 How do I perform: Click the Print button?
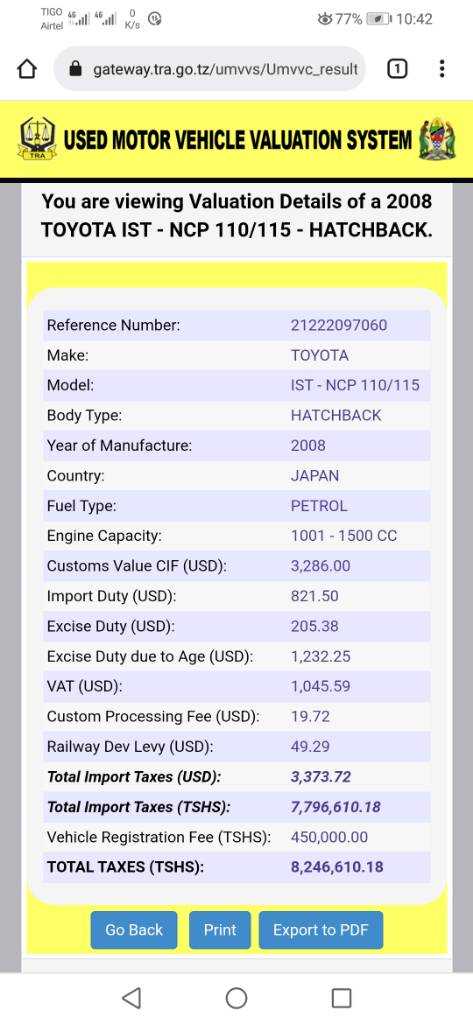pos(220,930)
